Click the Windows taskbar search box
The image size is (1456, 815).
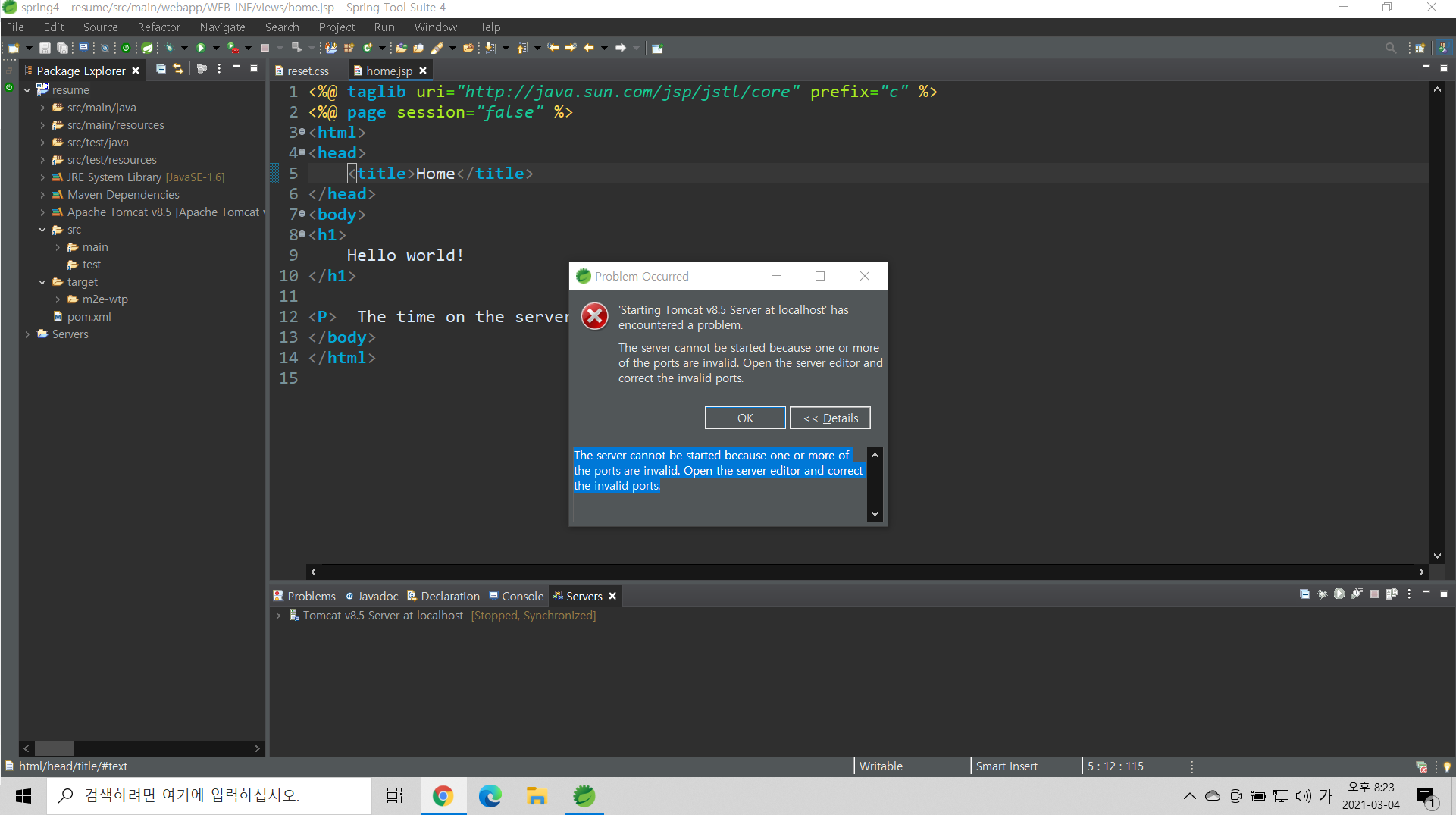(x=209, y=795)
